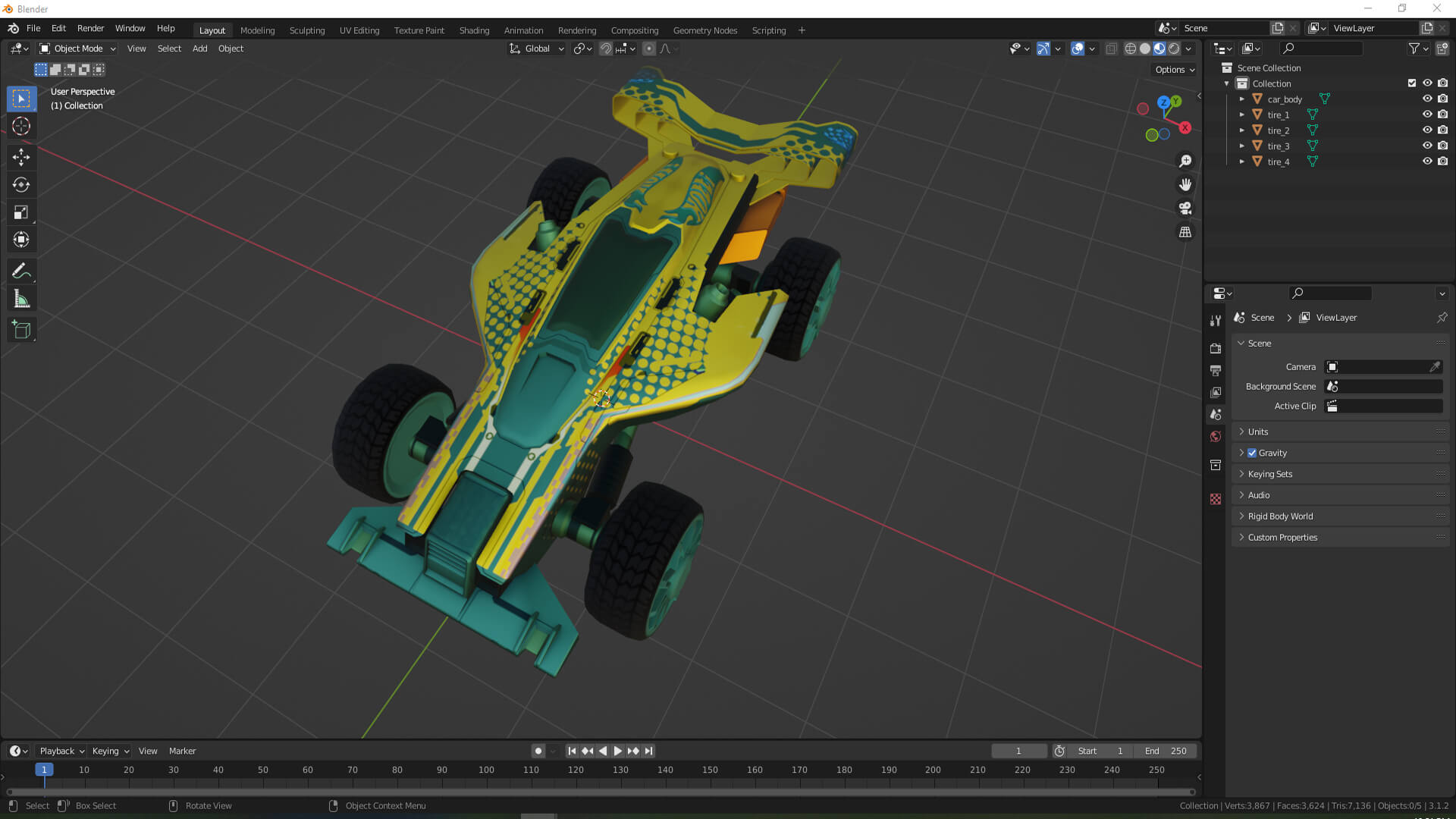Toggle camera view icon in viewport
Viewport: 1456px width, 819px height.
point(1185,208)
